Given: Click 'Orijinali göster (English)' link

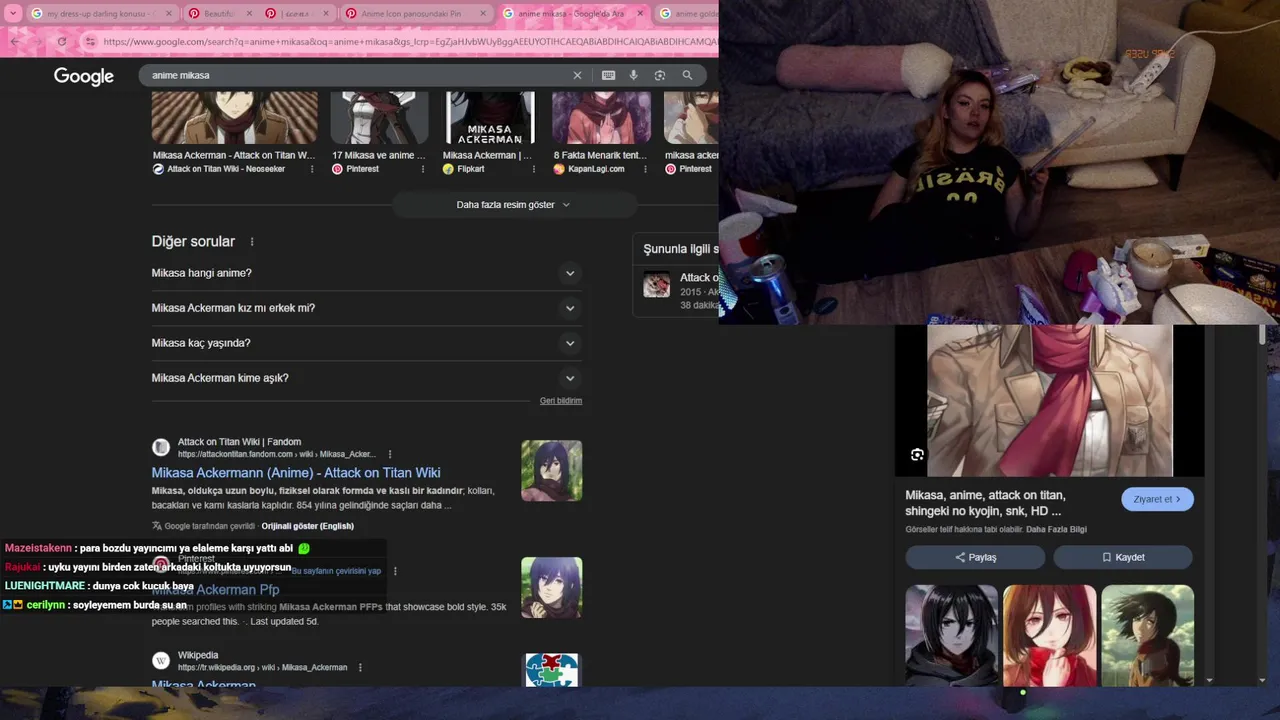Looking at the screenshot, I should click(307, 526).
